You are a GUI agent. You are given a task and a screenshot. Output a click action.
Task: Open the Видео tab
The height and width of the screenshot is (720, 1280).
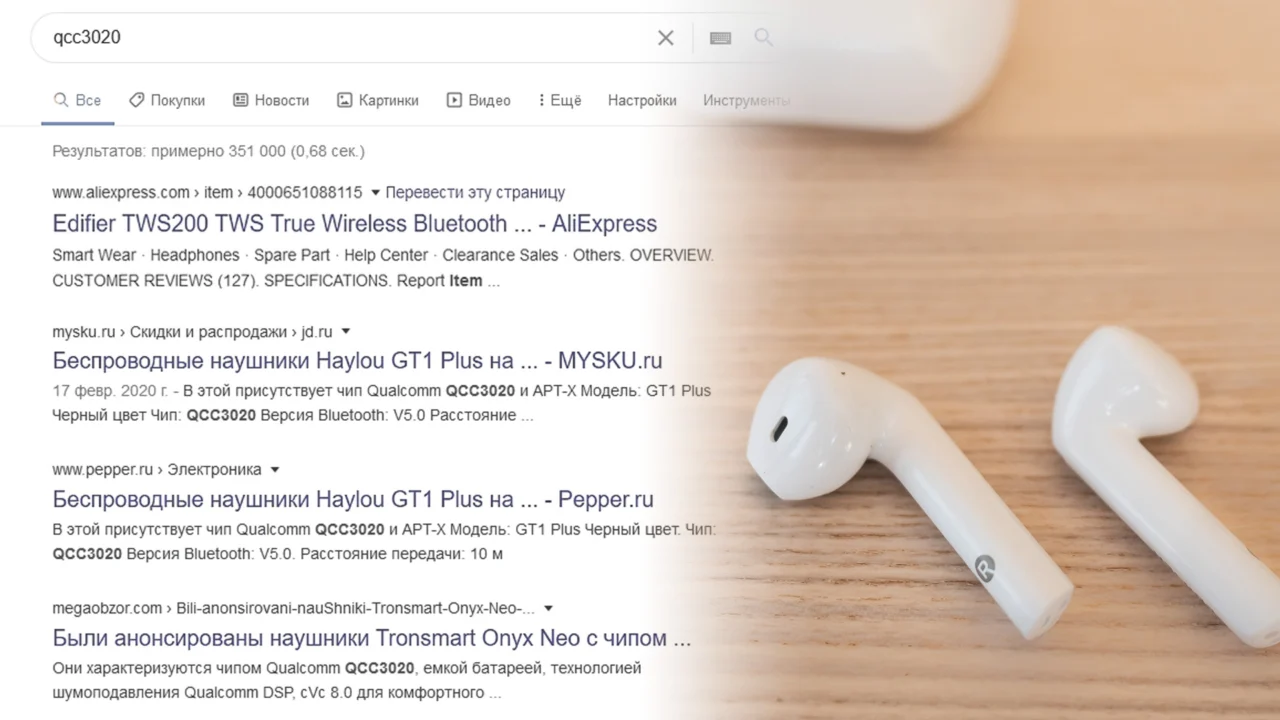(478, 100)
